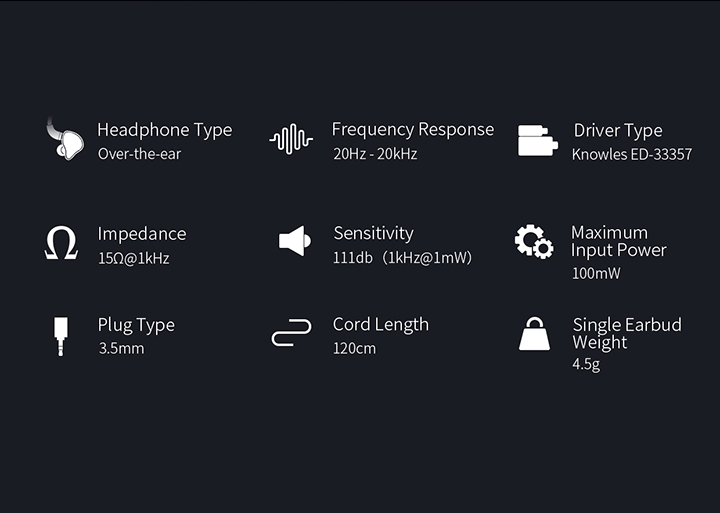This screenshot has height=513, width=720.
Task: Click the driver icon beside Driver Type
Action: coord(537,141)
